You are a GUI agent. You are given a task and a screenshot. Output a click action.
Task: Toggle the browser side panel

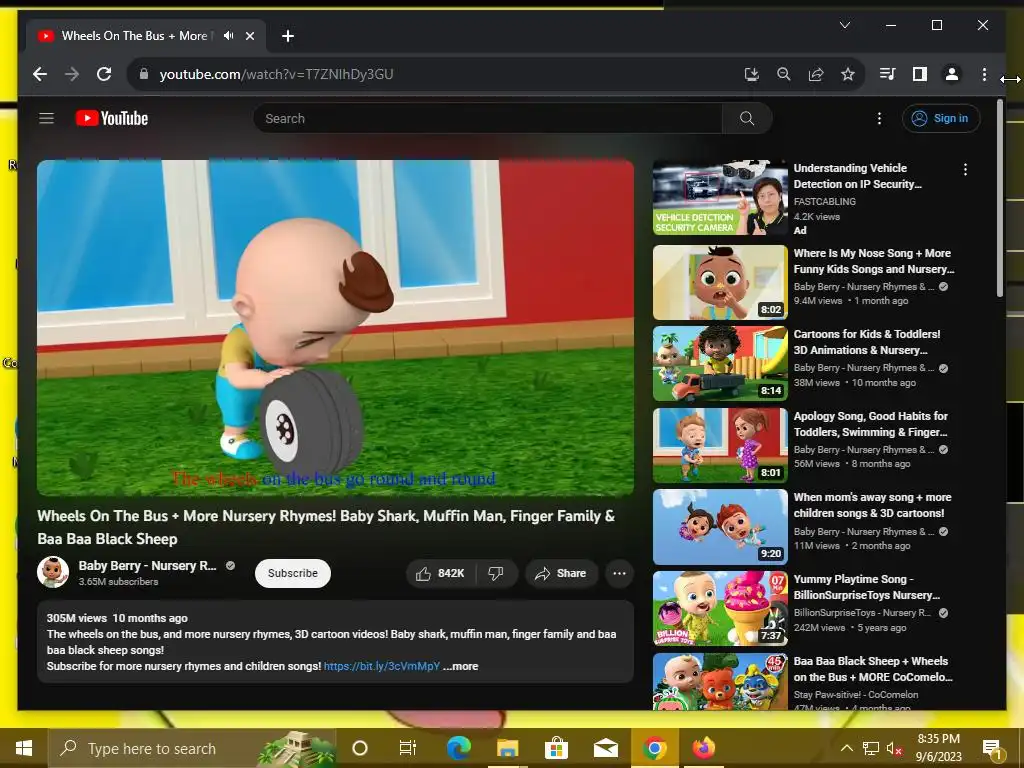click(920, 74)
